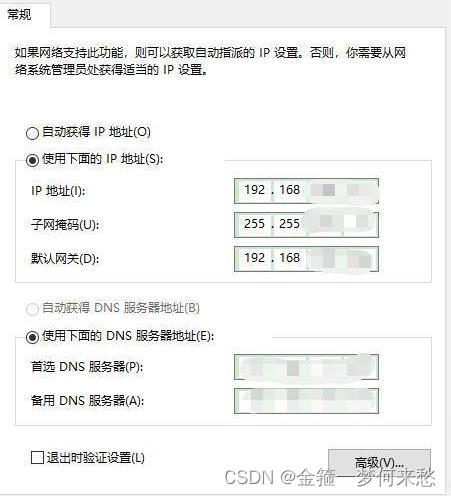This screenshot has height=496, width=451.
Task: Focus the 首选 DNS 服务器 address field
Action: click(306, 367)
